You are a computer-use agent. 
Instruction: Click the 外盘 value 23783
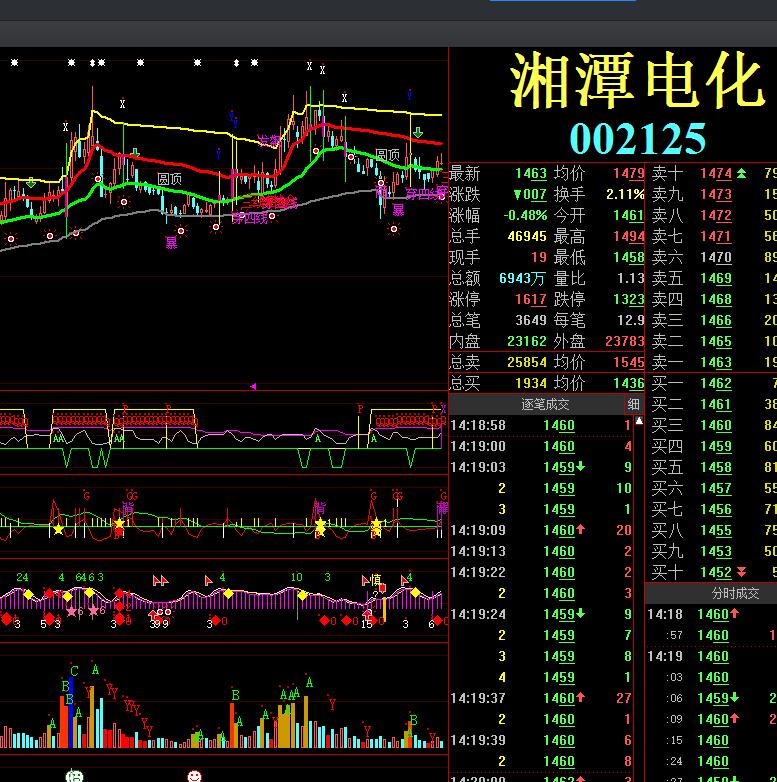(x=625, y=341)
